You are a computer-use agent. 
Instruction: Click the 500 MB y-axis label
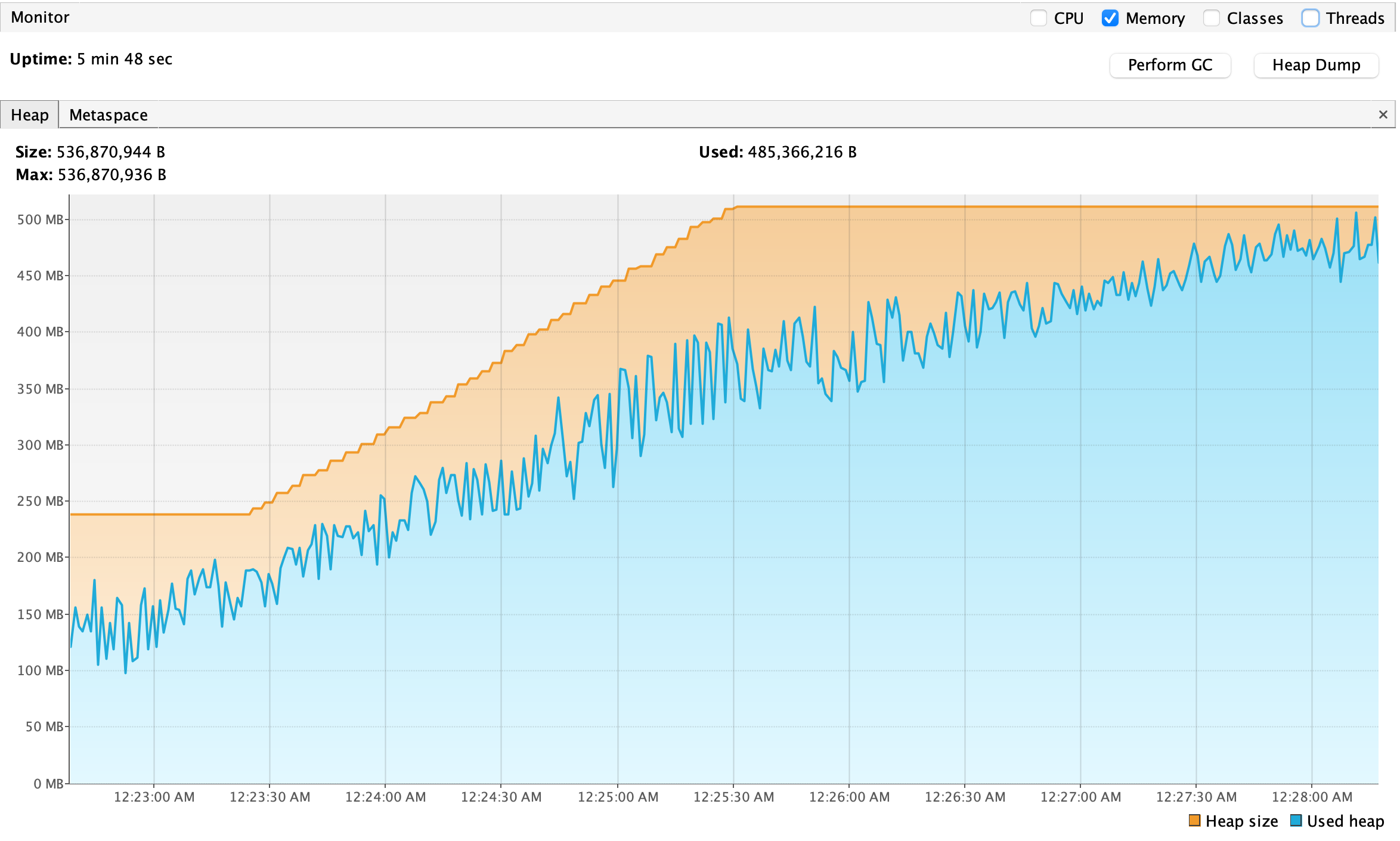40,219
